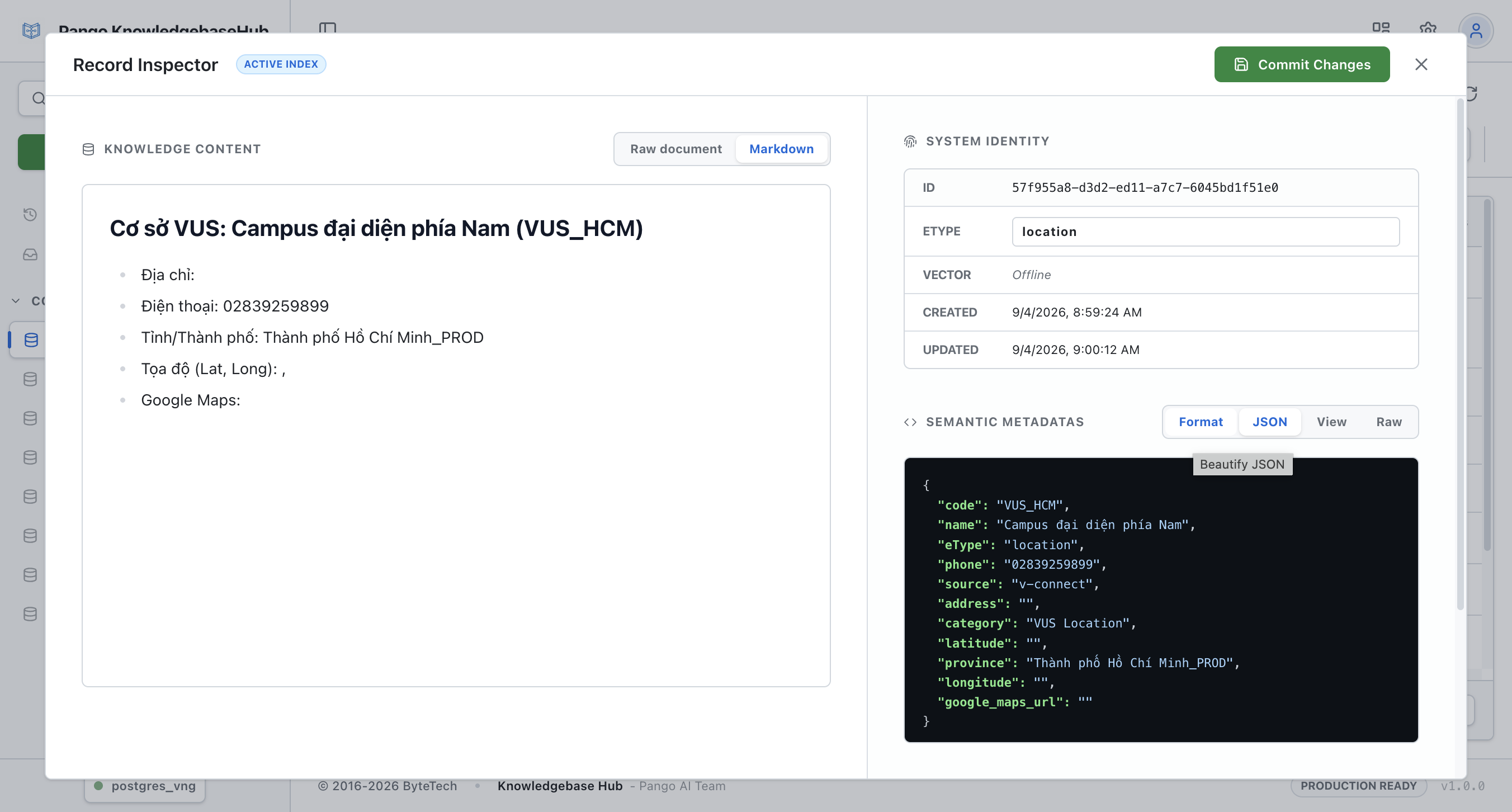Click the Offline vector status
Viewport: 1512px width, 812px height.
pyautogui.click(x=1031, y=274)
